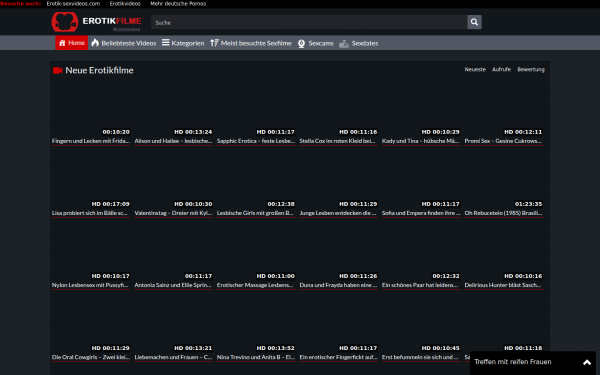Open the Sofia und Empera video title

[x=421, y=213]
